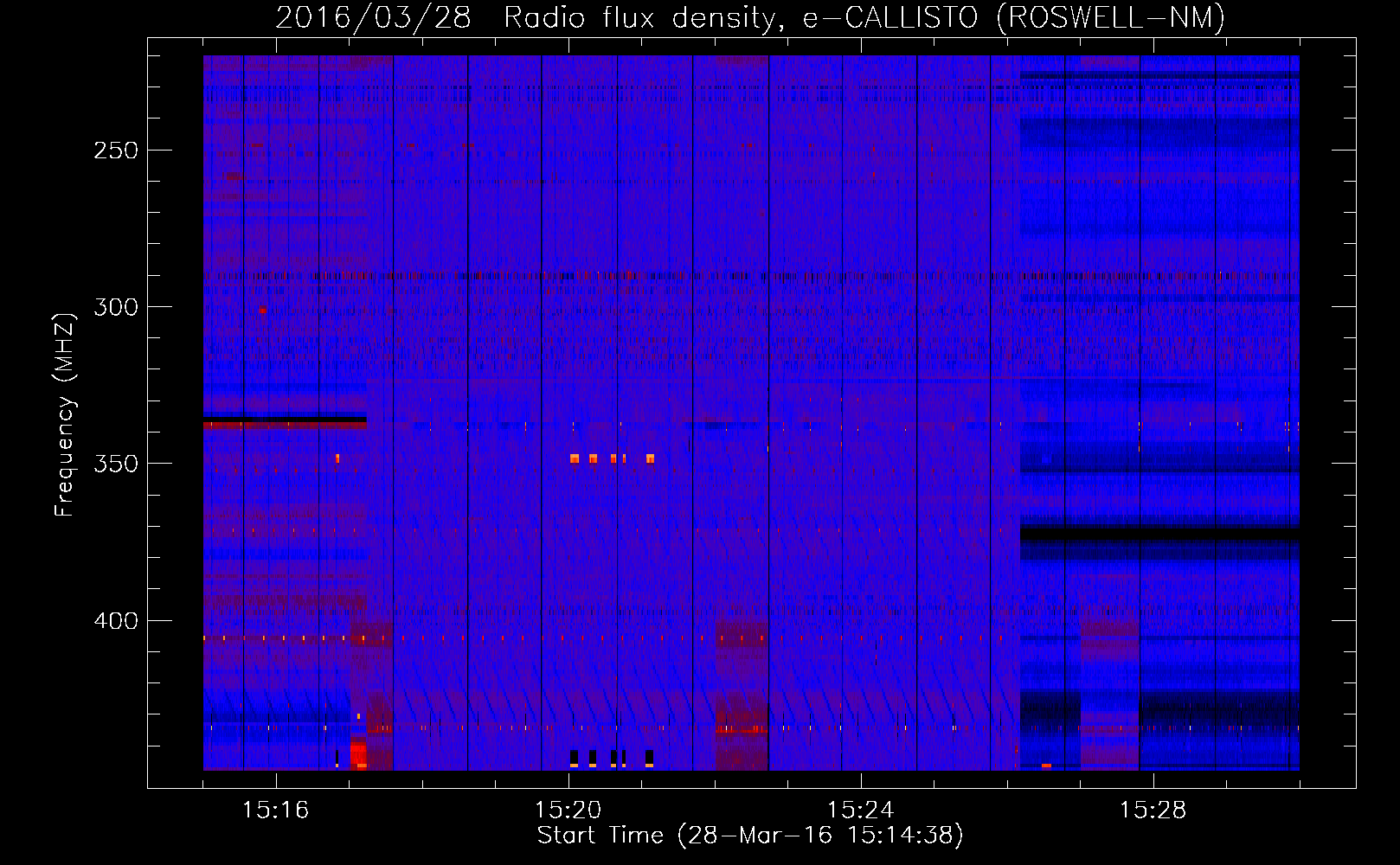1400x865 pixels.
Task: Click the 15:16 time axis label
Action: tap(275, 811)
